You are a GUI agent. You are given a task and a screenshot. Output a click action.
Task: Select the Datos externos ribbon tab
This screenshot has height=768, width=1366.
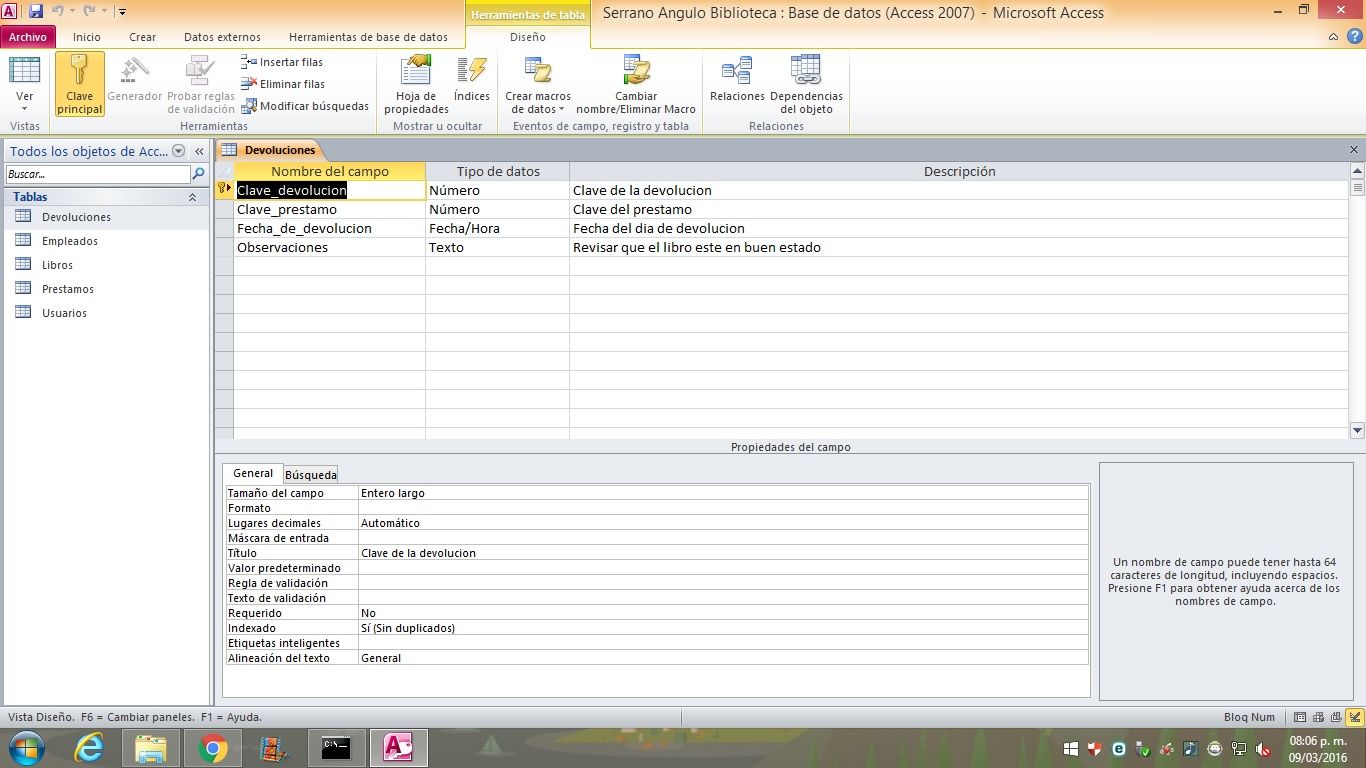[x=224, y=37]
